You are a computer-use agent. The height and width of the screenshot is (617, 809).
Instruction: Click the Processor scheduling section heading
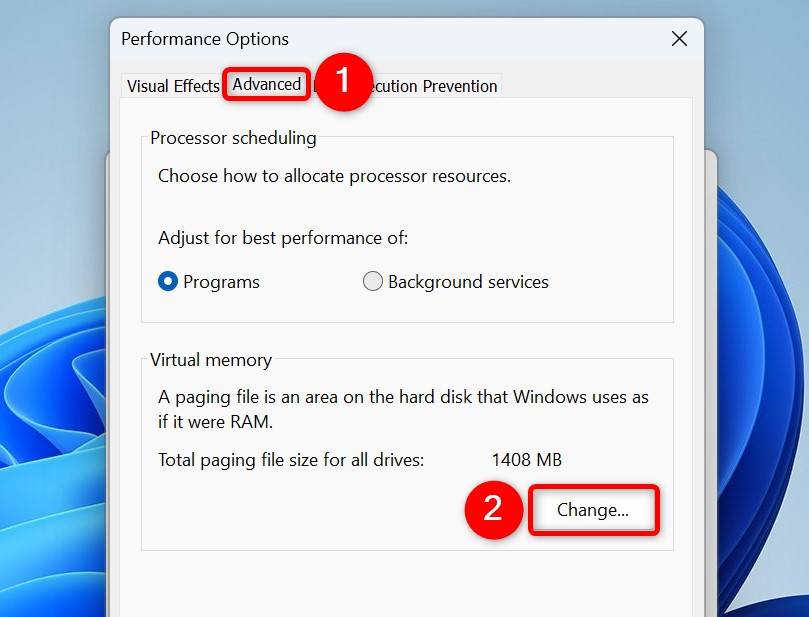[x=232, y=138]
